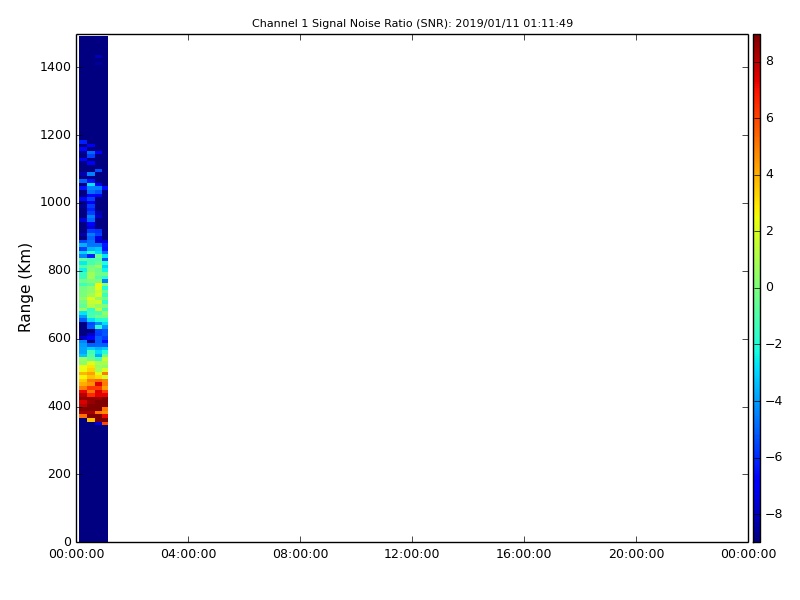Viewport: 800px width, 600px height.
Task: Select the 600 y-axis tick label
Action: coord(59,338)
